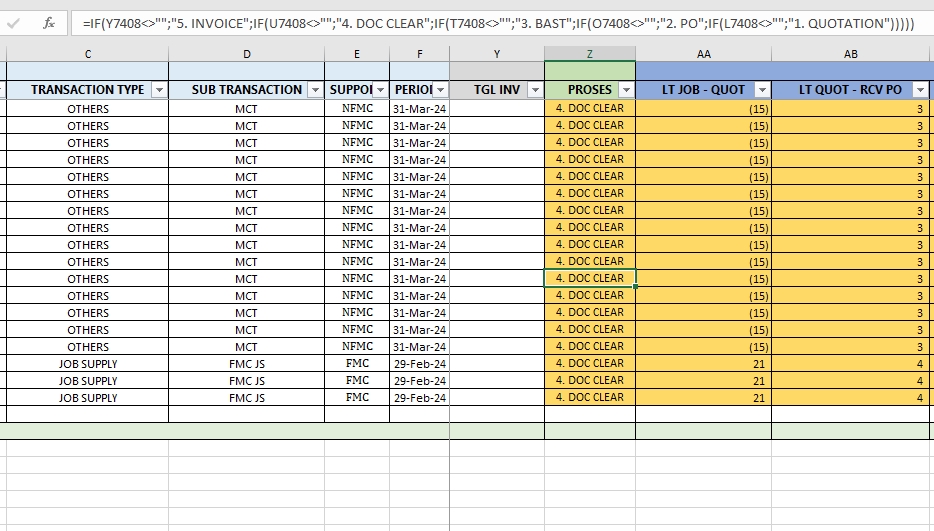Click the LT QUOT - RCV PO header text

tap(850, 90)
